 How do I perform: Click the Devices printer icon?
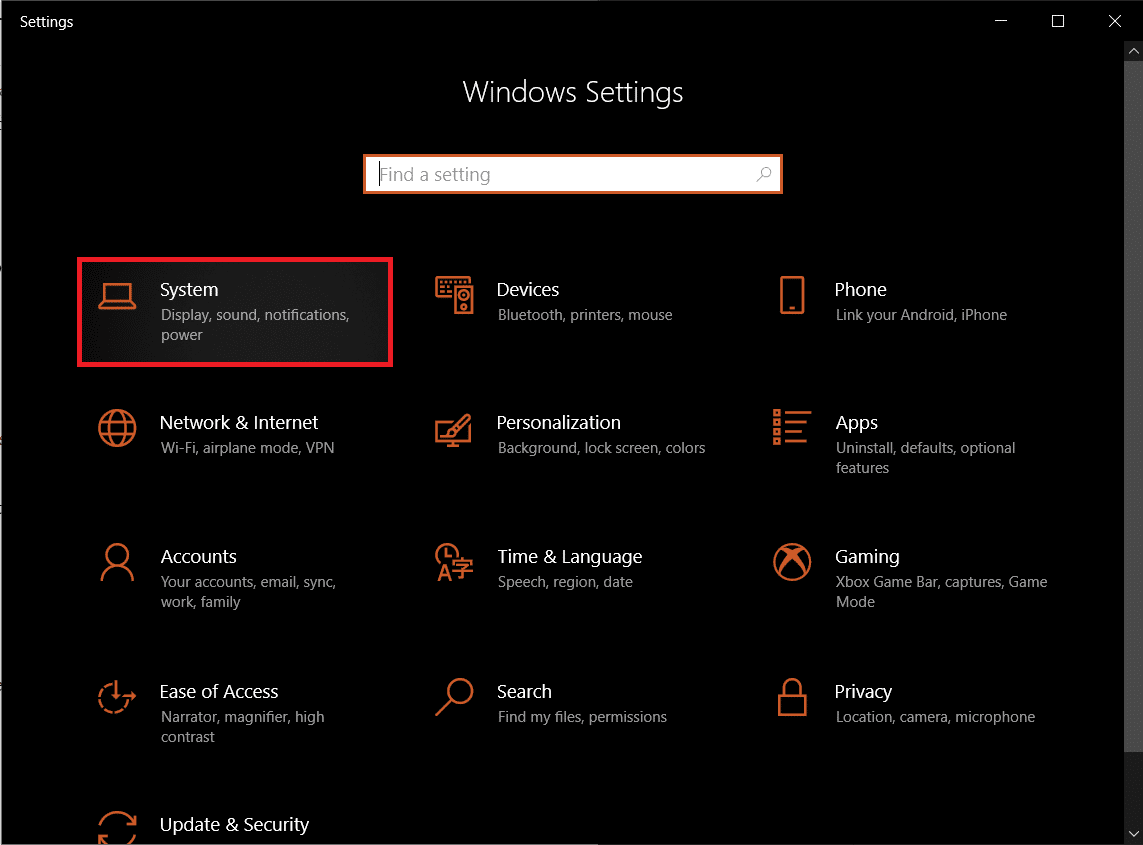click(x=455, y=296)
